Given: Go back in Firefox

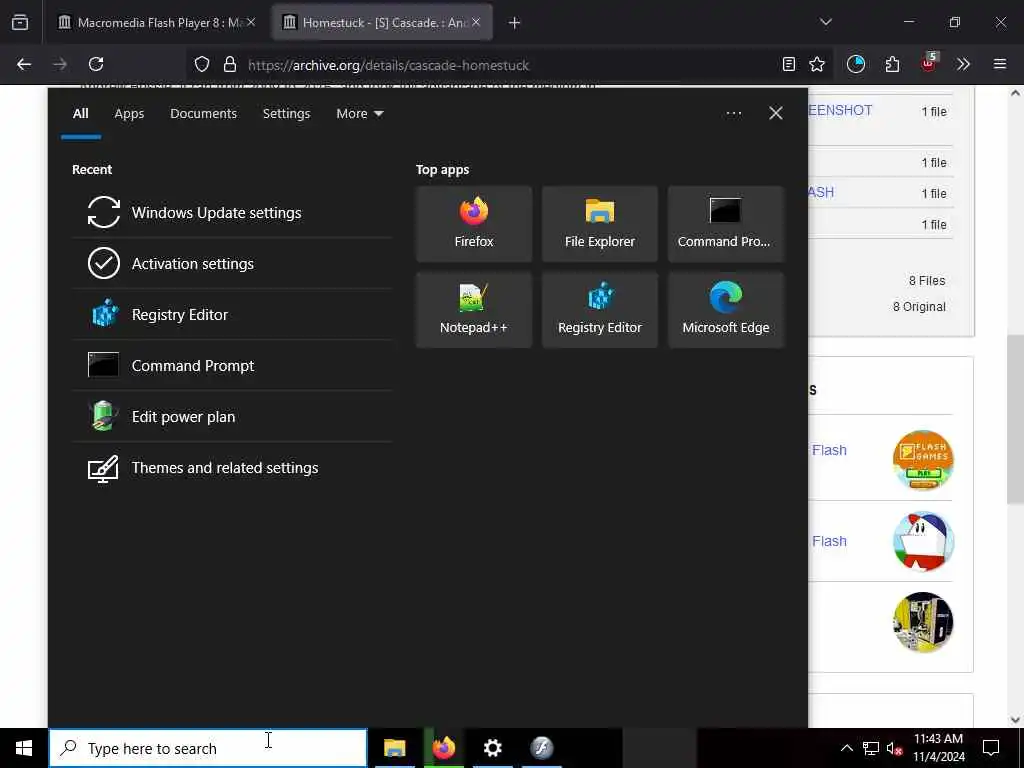Looking at the screenshot, I should pyautogui.click(x=24, y=64).
